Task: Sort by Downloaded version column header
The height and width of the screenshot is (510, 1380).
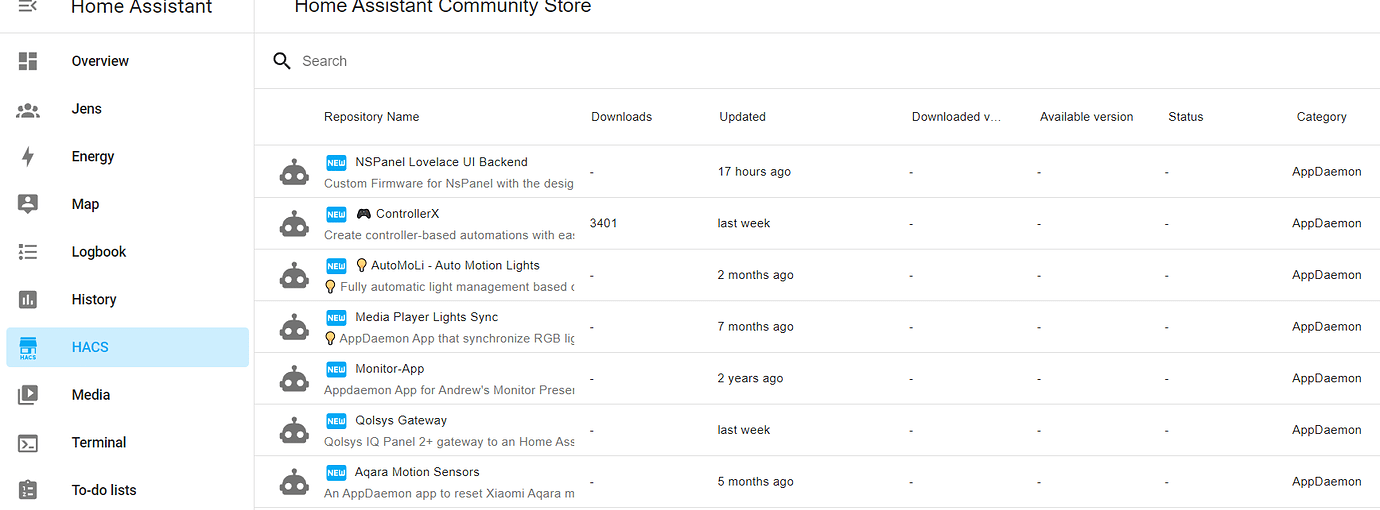Action: point(956,117)
